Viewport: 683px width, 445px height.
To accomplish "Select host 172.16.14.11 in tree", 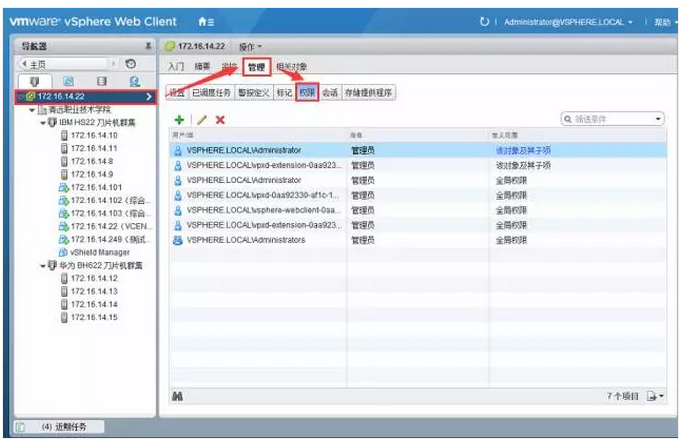I will tap(94, 148).
